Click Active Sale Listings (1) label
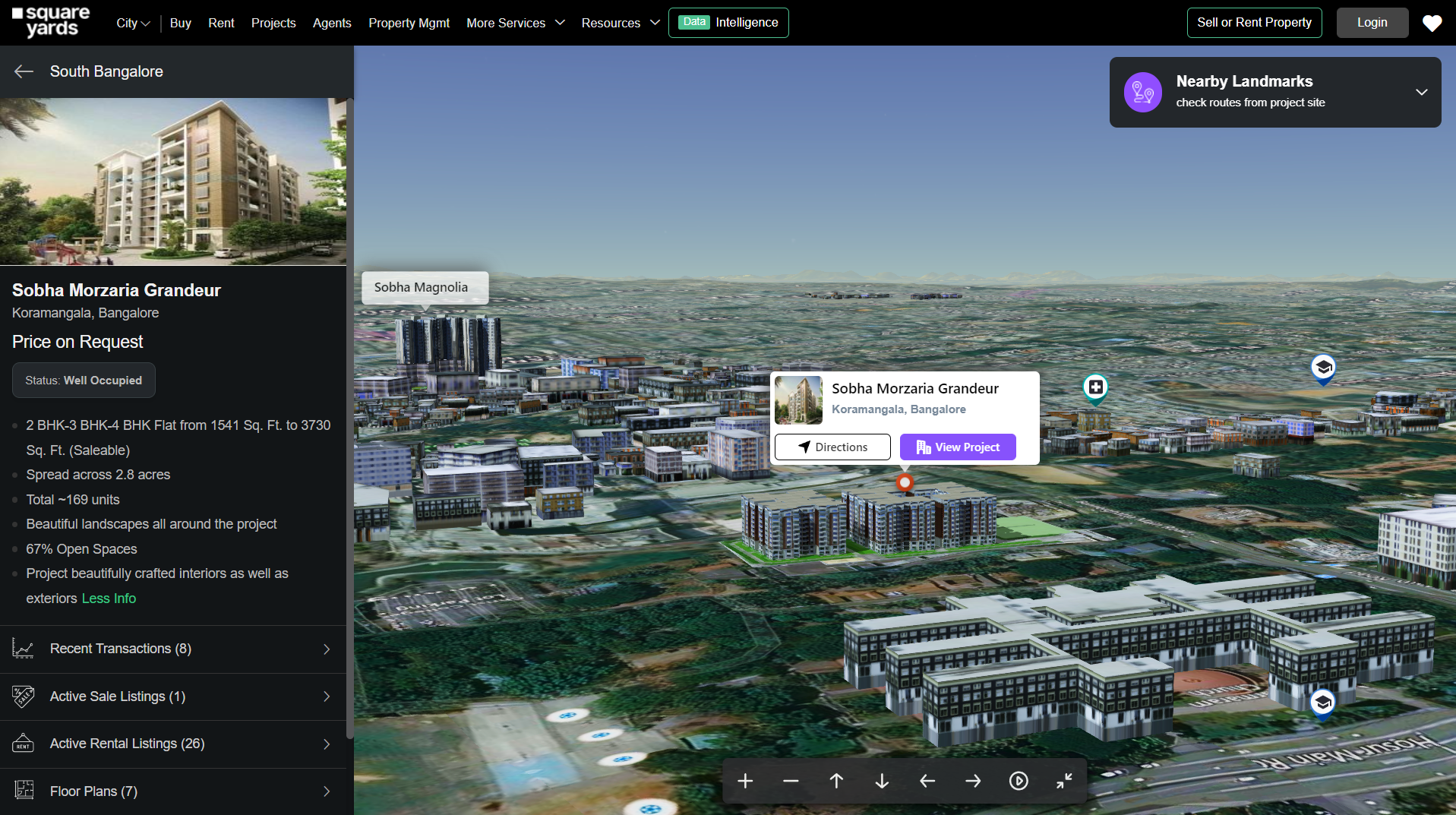The image size is (1456, 815). (118, 697)
